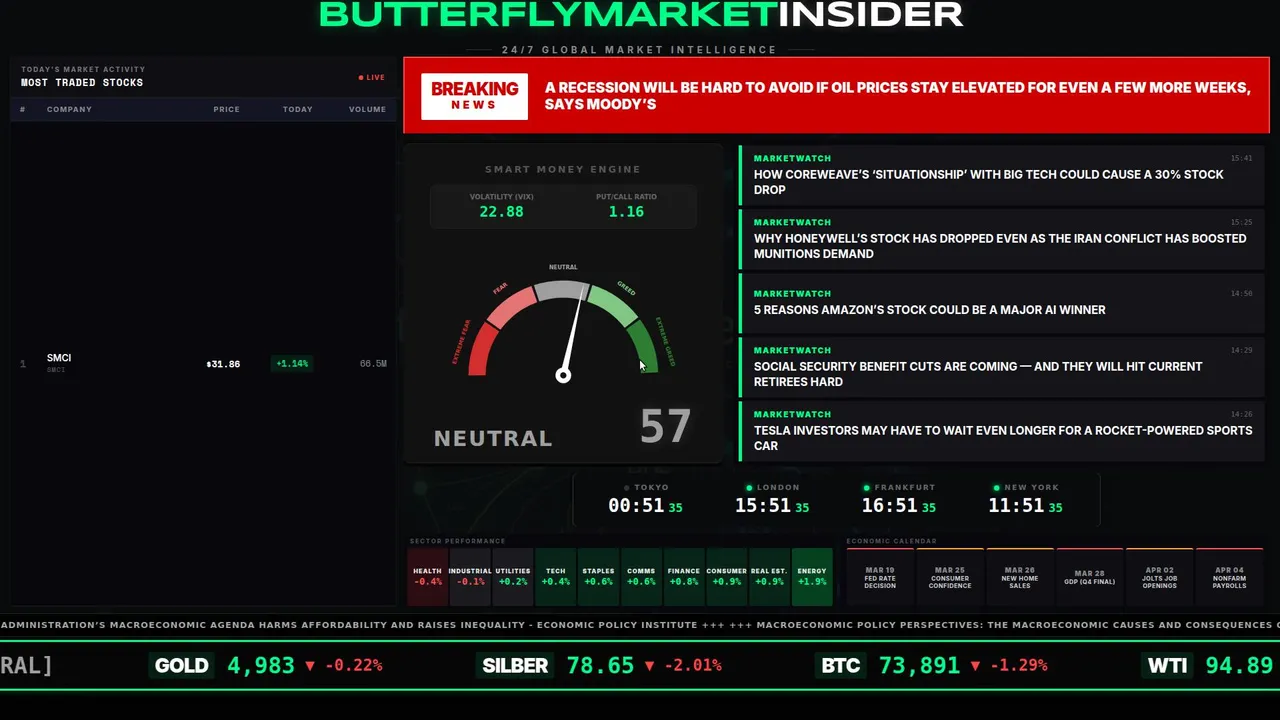Select the FINANCE sector tile
The image size is (1280, 720).
coord(684,577)
